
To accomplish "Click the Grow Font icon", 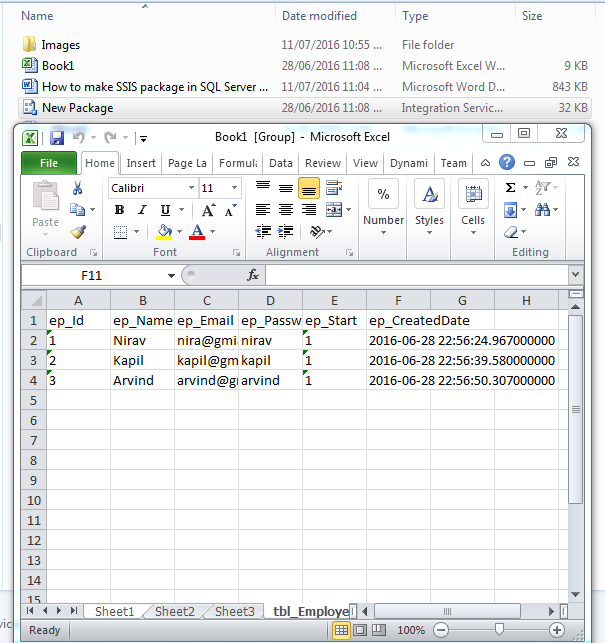I will (x=208, y=210).
